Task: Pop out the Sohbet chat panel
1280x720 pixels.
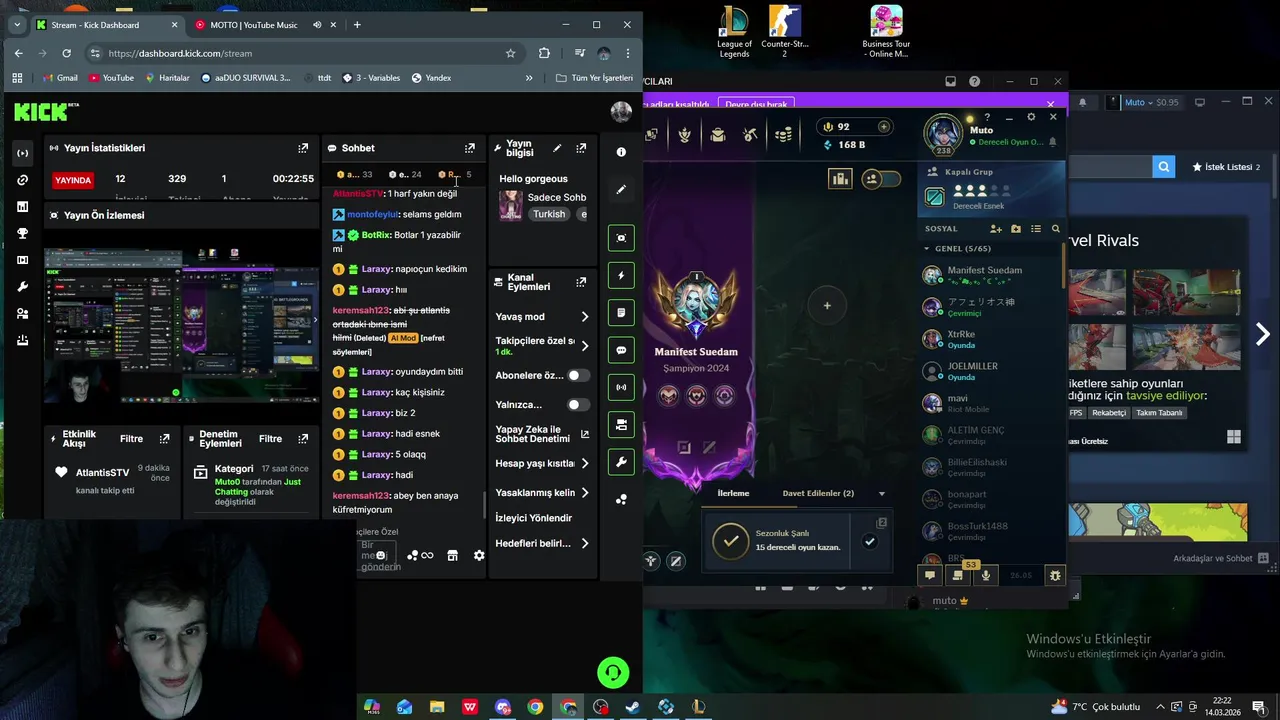Action: coord(470,148)
